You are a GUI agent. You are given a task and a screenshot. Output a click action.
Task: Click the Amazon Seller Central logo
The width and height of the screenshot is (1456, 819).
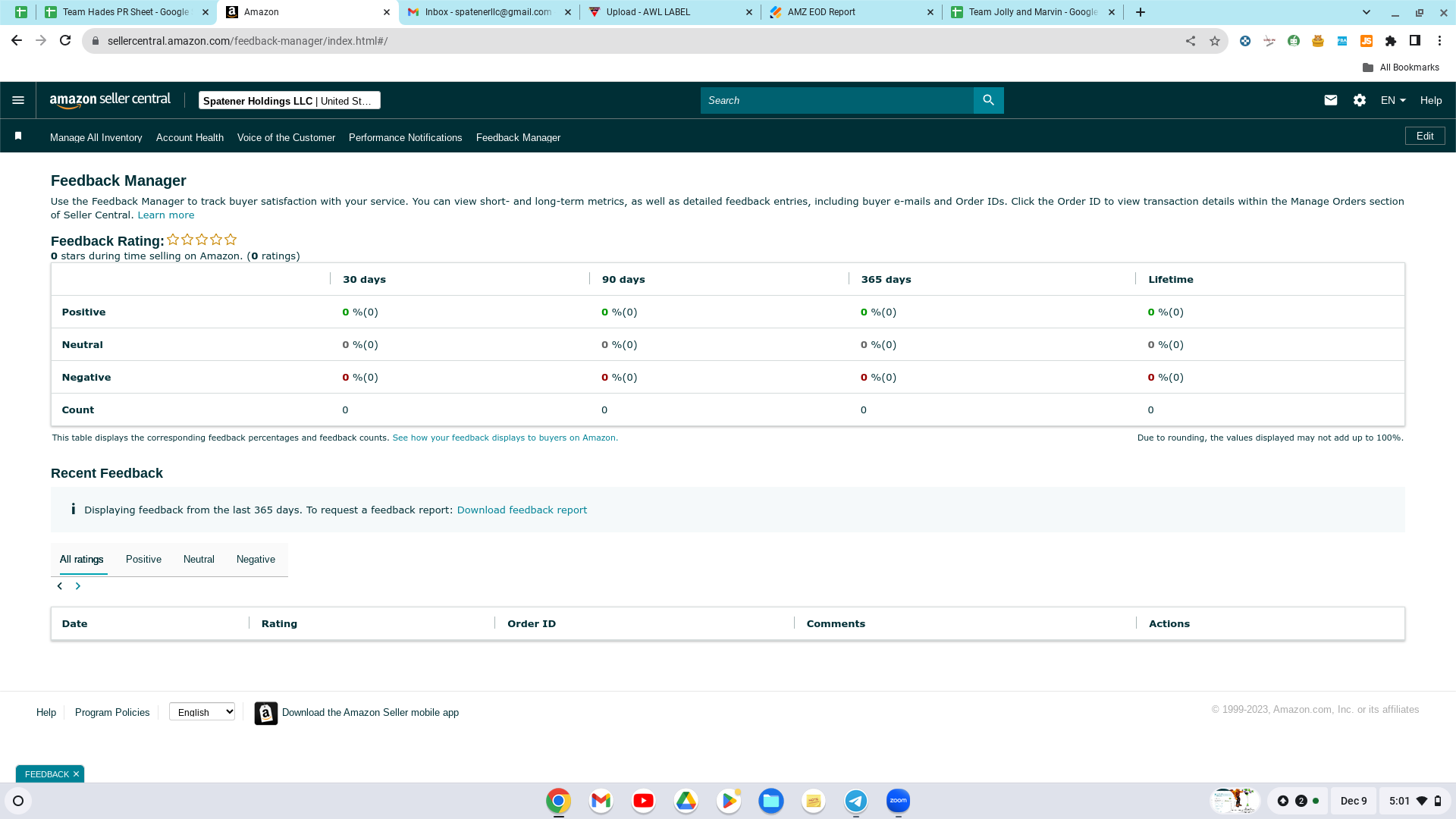(110, 100)
